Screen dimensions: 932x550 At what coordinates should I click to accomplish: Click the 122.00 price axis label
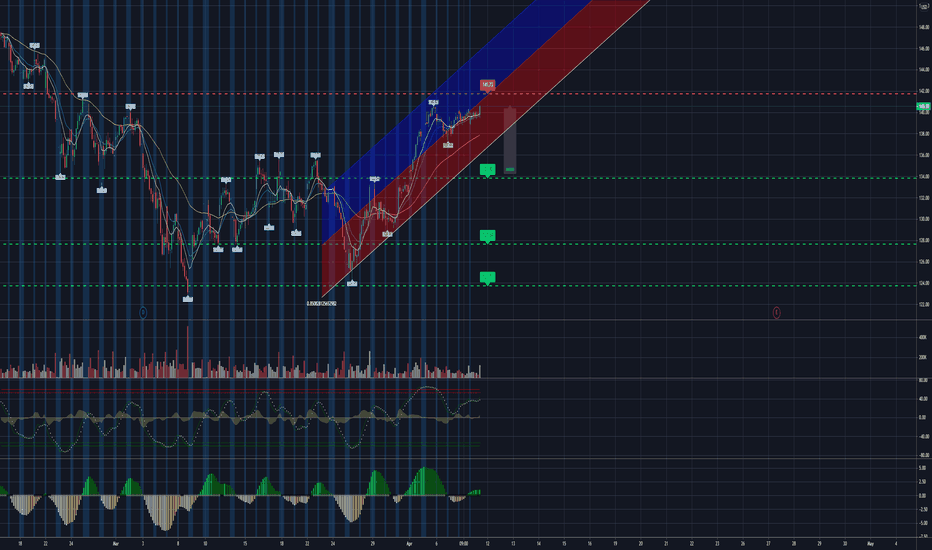coord(924,304)
